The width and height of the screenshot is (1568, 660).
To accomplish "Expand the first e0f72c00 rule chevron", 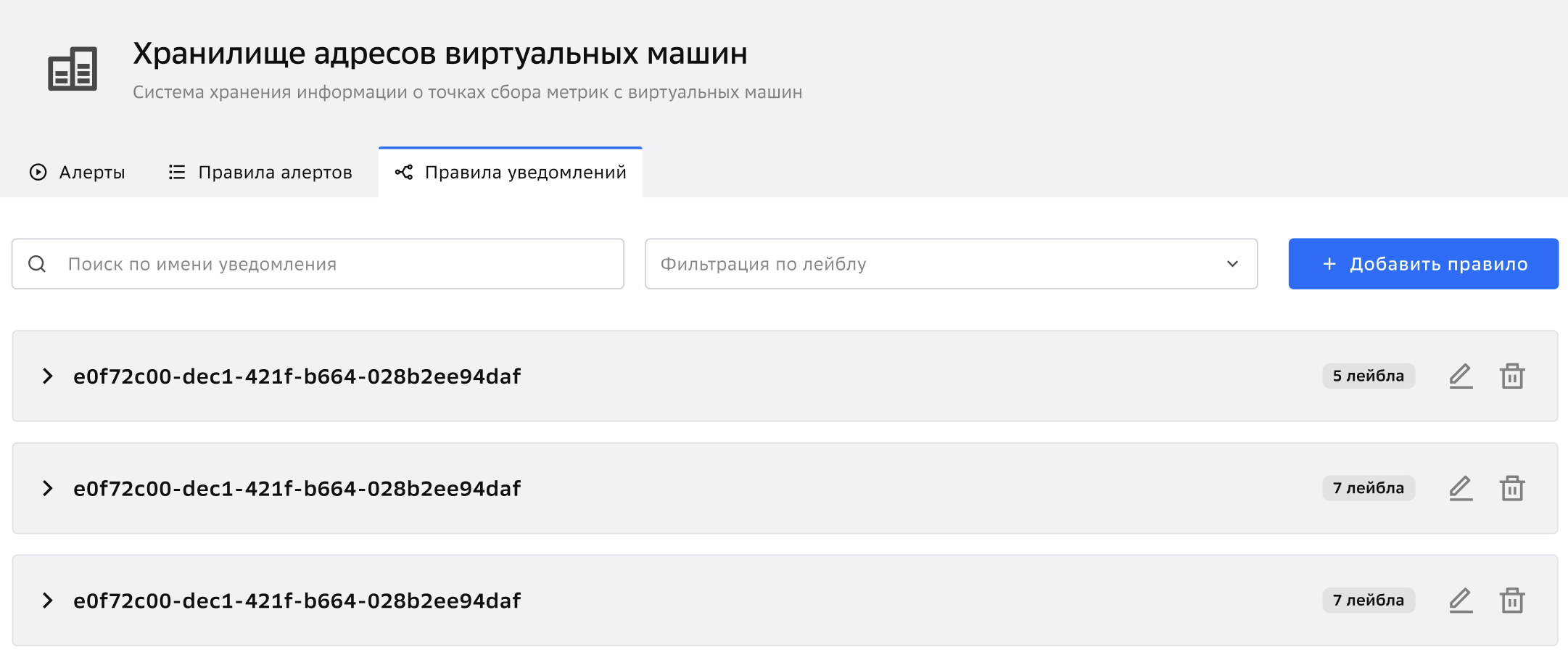I will coord(47,376).
